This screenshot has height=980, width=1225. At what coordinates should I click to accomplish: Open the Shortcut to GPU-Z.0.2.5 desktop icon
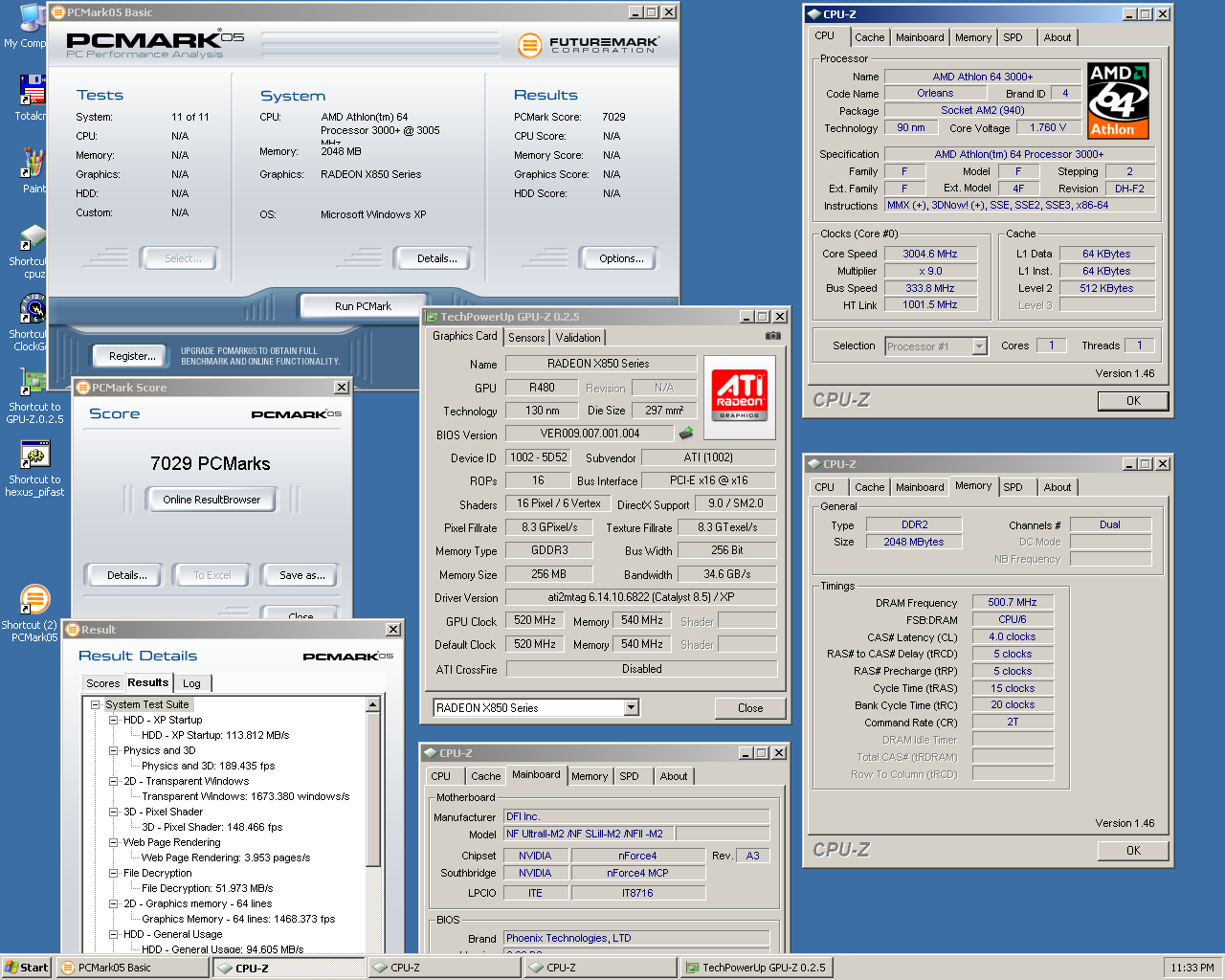click(33, 382)
